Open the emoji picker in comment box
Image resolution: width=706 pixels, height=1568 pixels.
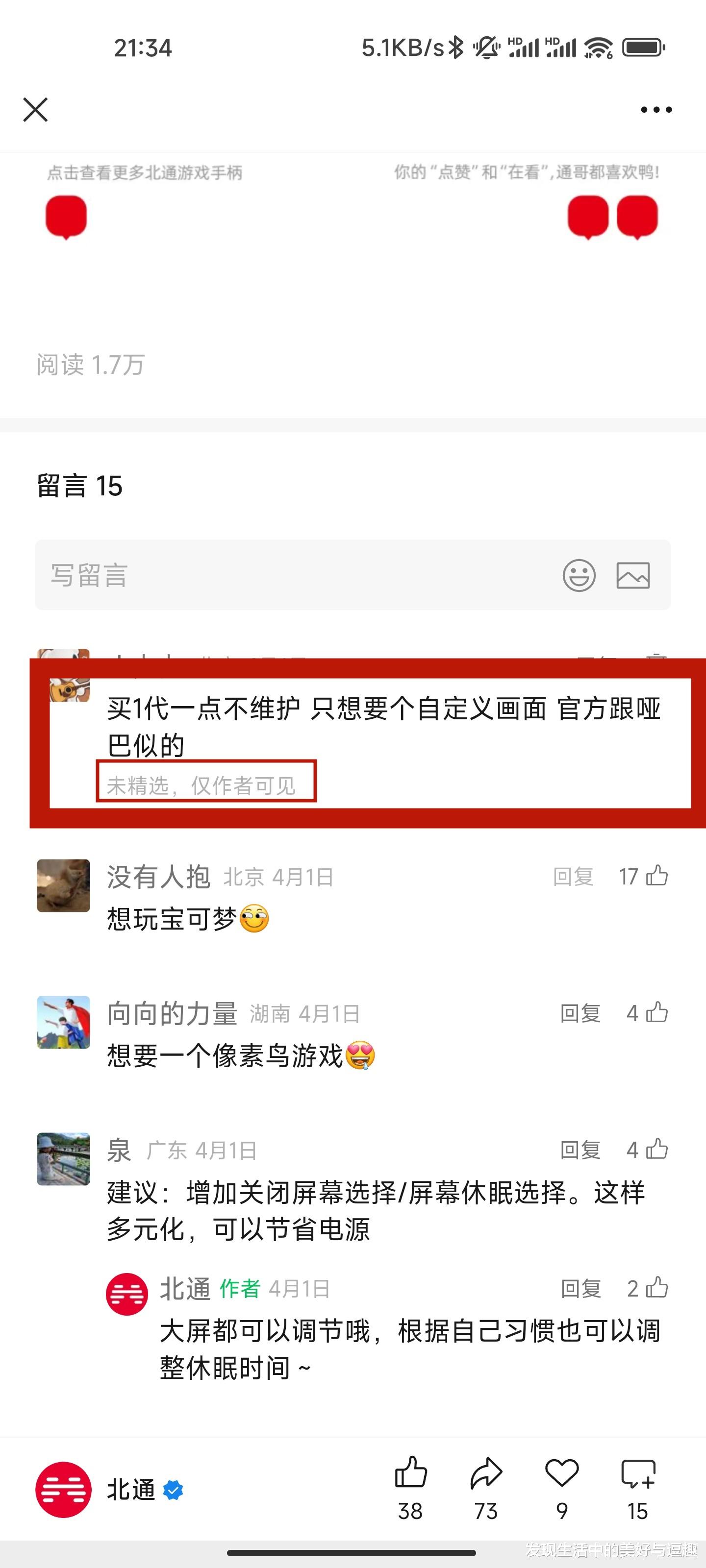pos(579,575)
